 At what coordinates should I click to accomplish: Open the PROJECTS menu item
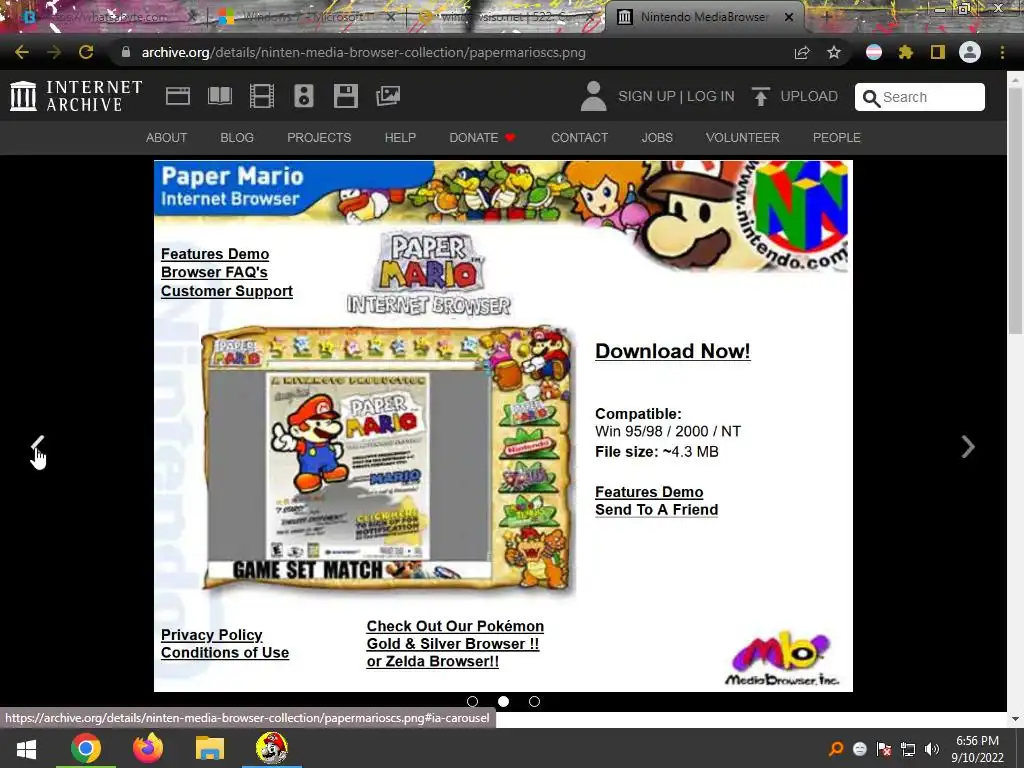[319, 138]
